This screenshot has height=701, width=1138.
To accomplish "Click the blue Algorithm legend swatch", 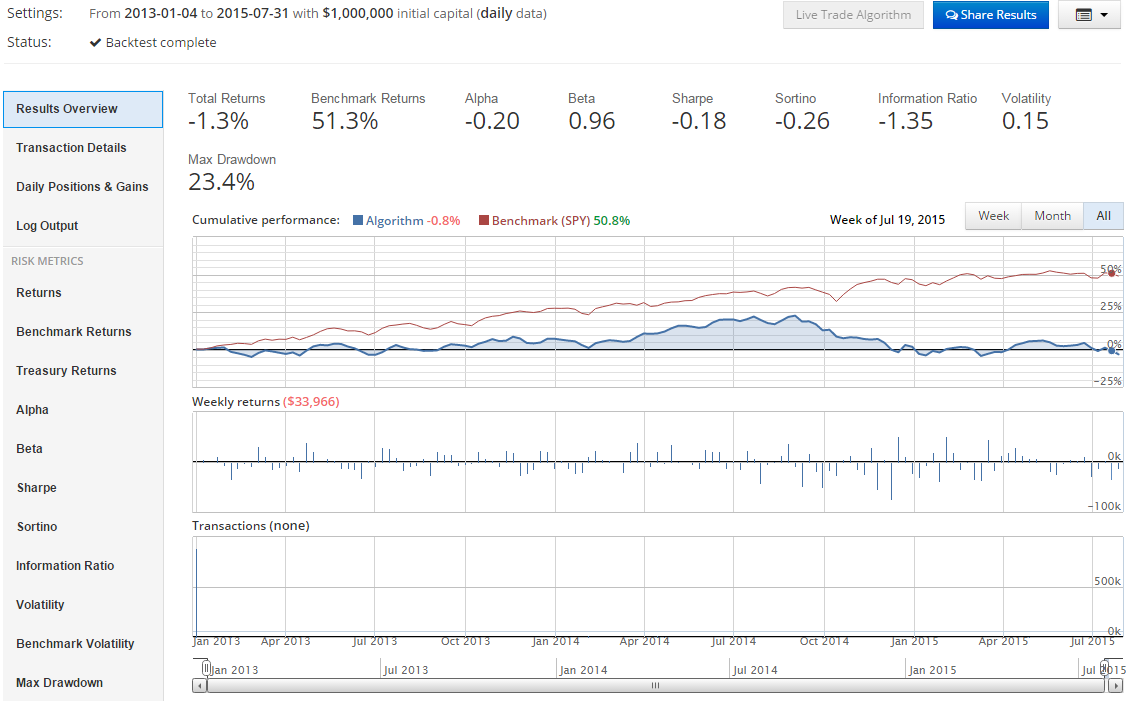I will [x=358, y=221].
